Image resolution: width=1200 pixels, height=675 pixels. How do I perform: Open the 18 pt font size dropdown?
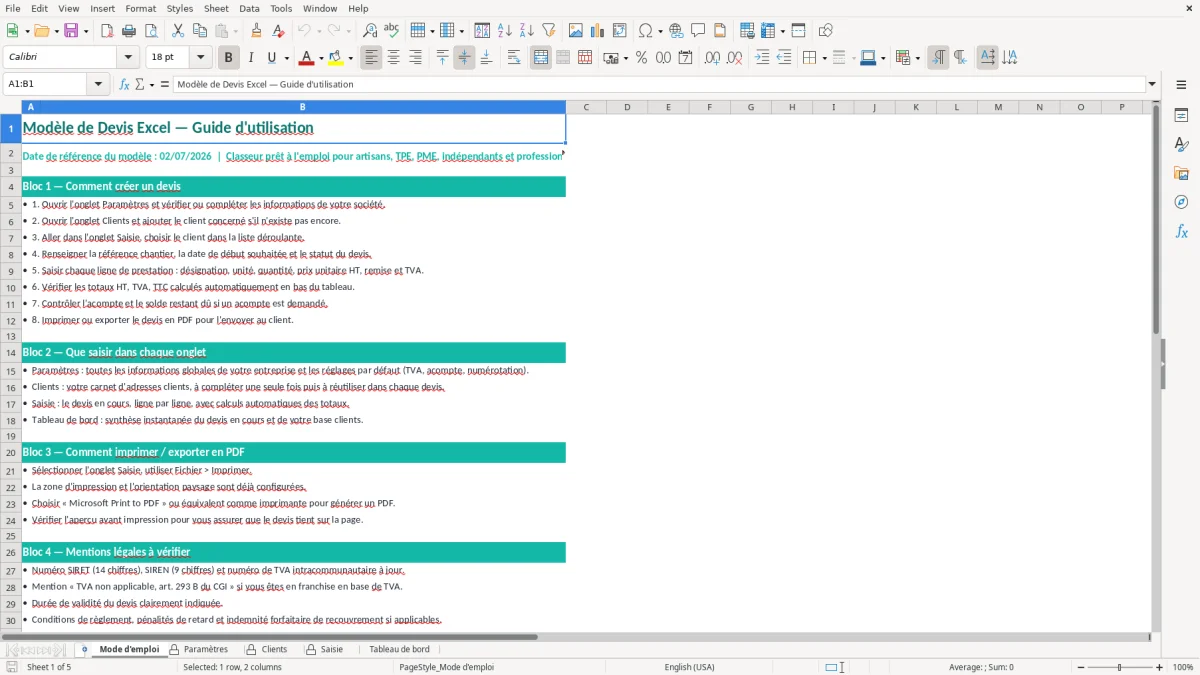click(x=201, y=58)
